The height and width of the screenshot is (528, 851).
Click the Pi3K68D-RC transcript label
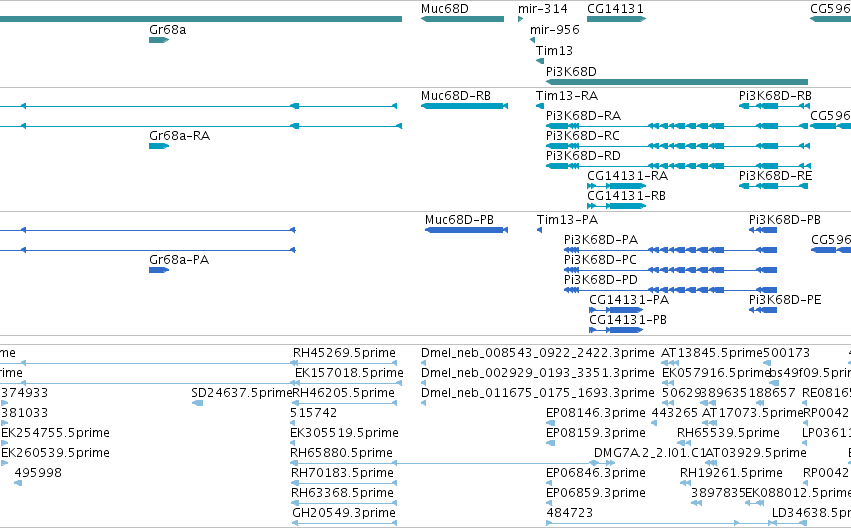click(x=583, y=136)
